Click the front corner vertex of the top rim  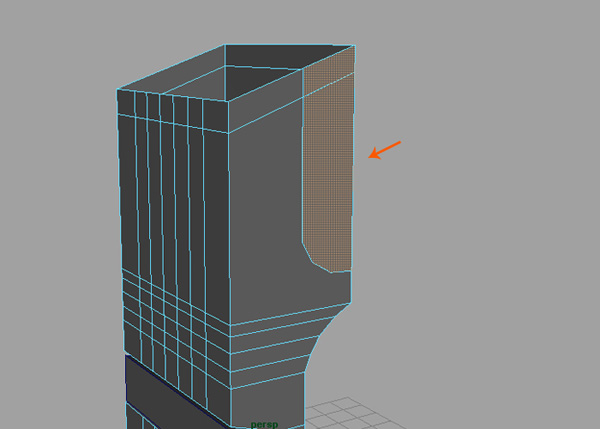230,101
